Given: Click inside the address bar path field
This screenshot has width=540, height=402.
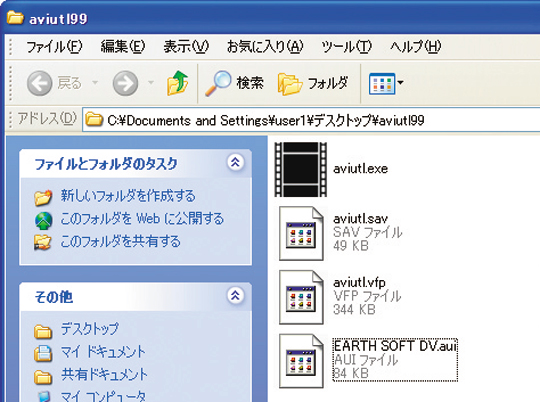Looking at the screenshot, I should [x=311, y=120].
